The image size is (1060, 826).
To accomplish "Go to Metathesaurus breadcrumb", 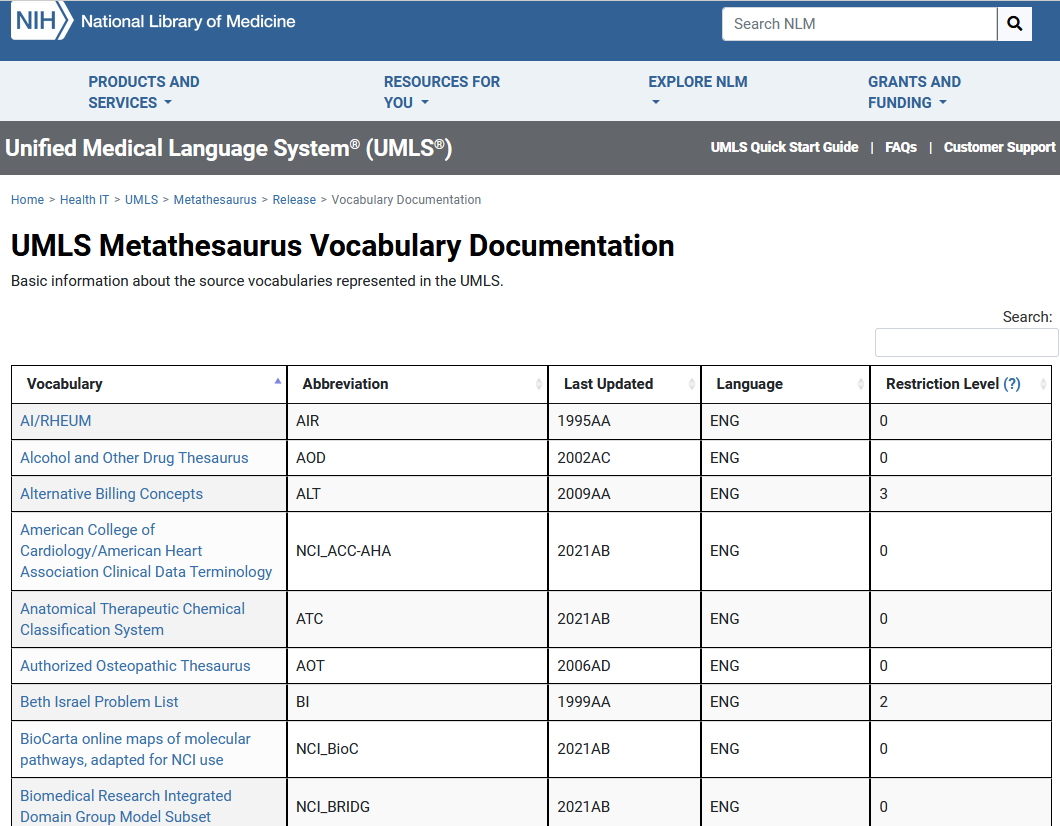I will [x=215, y=200].
